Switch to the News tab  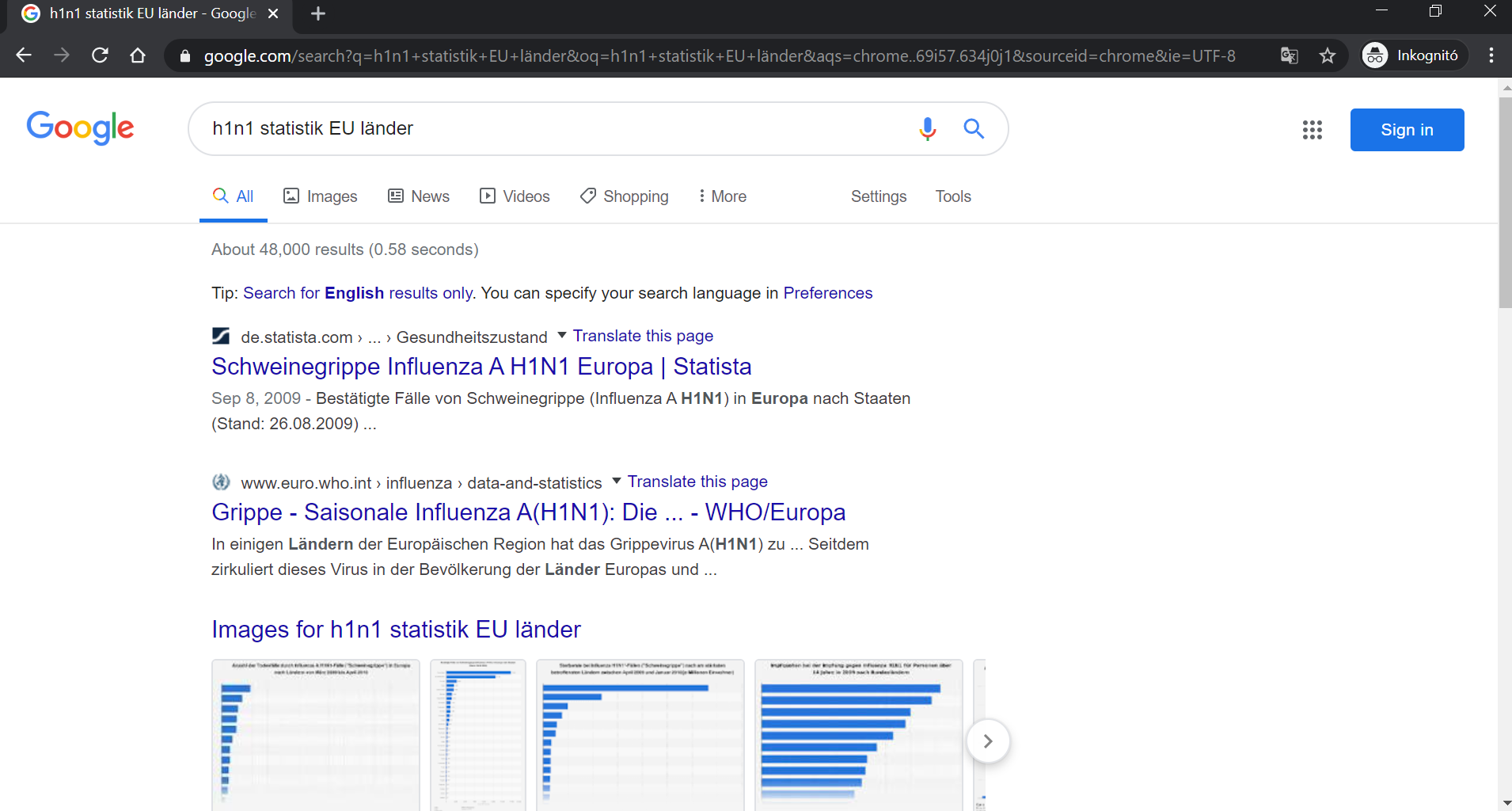coord(419,196)
